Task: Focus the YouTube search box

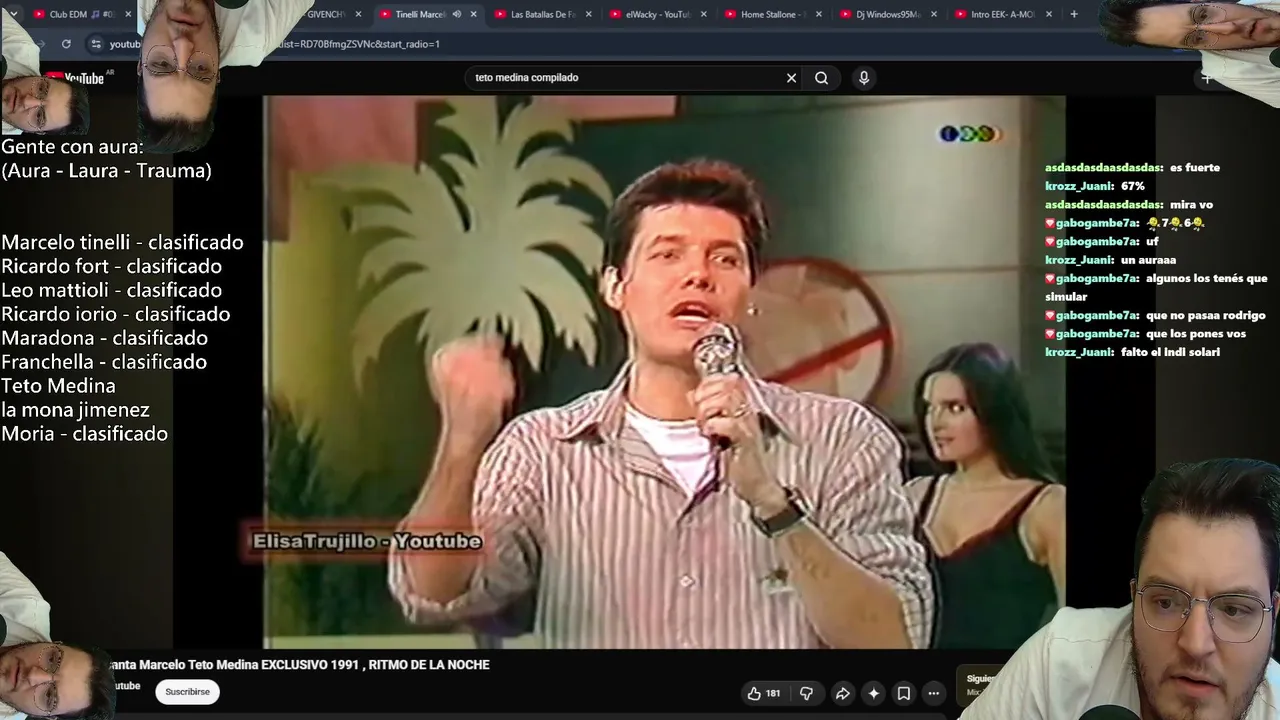Action: click(628, 77)
